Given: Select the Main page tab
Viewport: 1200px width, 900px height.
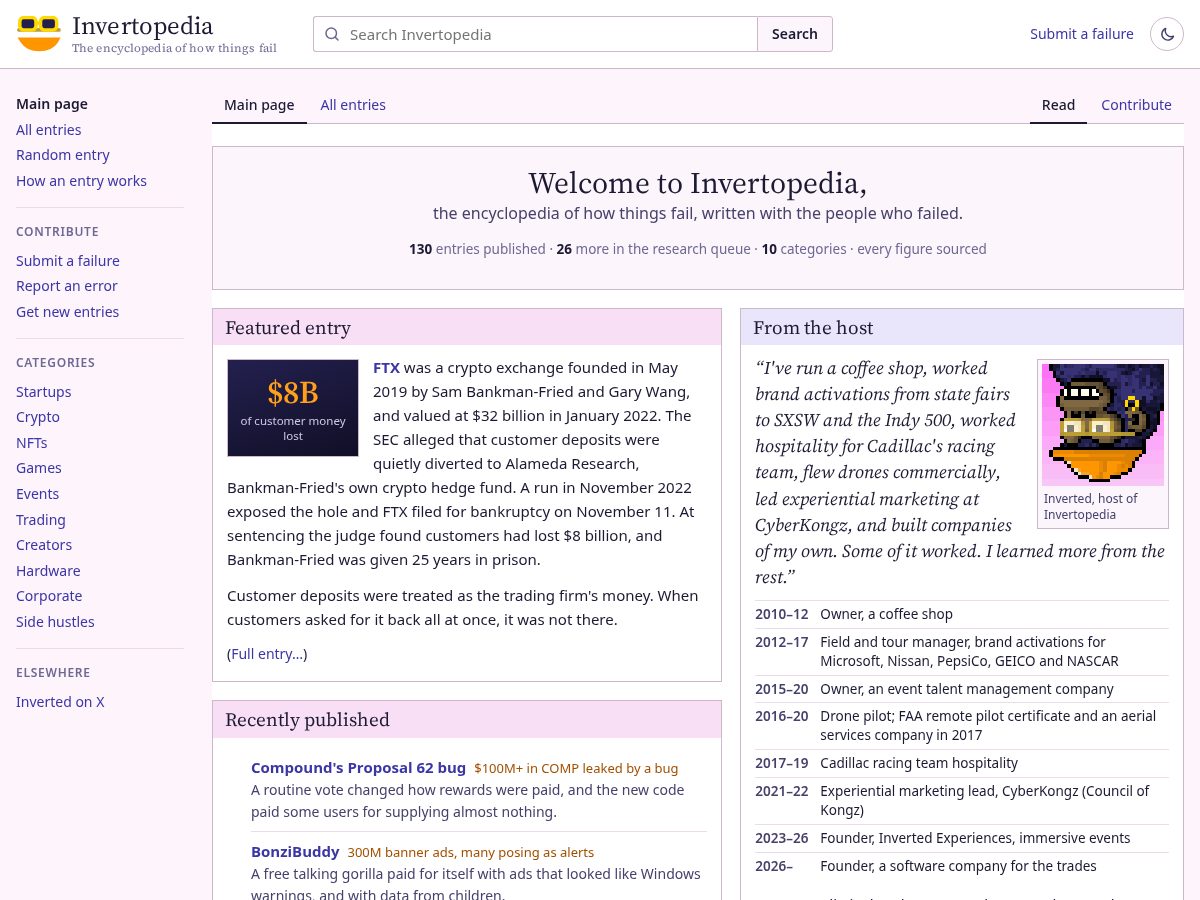Looking at the screenshot, I should pos(259,105).
